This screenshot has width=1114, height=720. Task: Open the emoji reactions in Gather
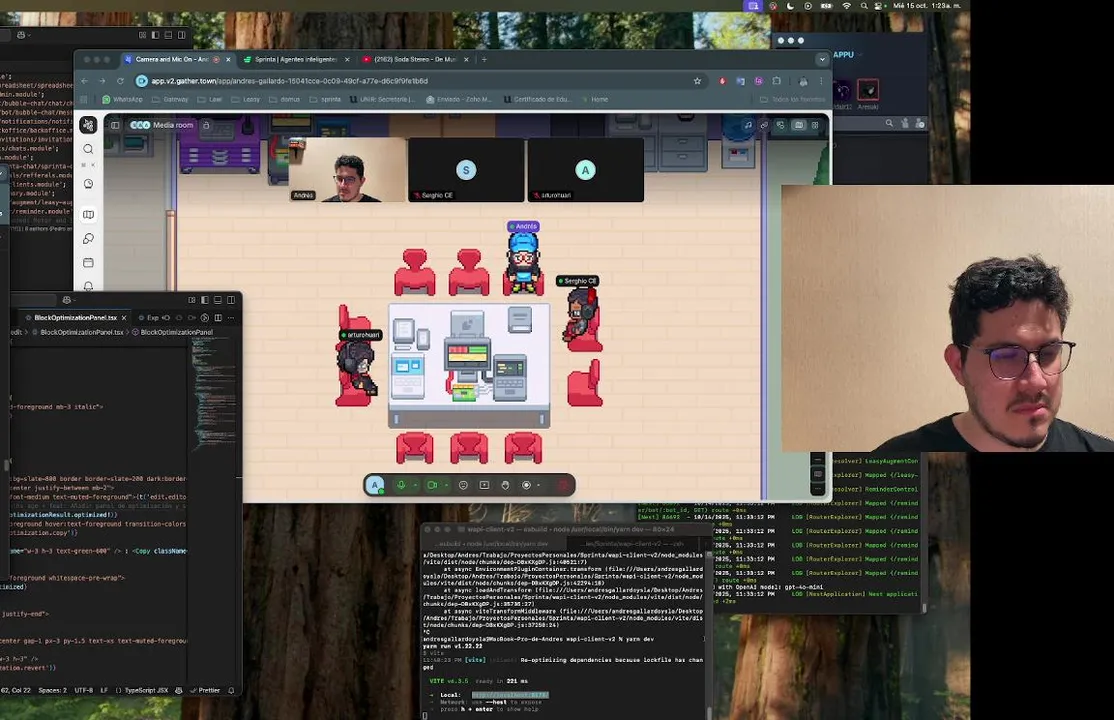click(x=463, y=485)
